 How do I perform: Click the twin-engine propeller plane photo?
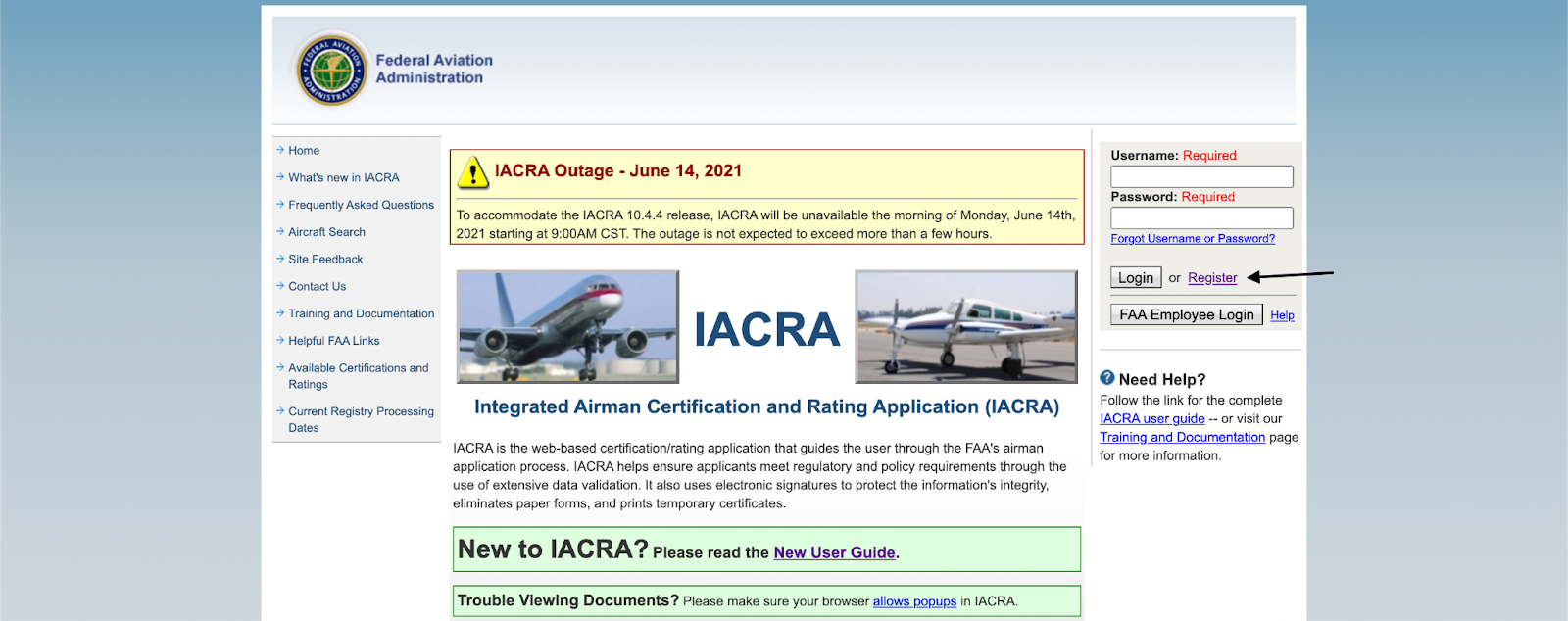[x=966, y=327]
